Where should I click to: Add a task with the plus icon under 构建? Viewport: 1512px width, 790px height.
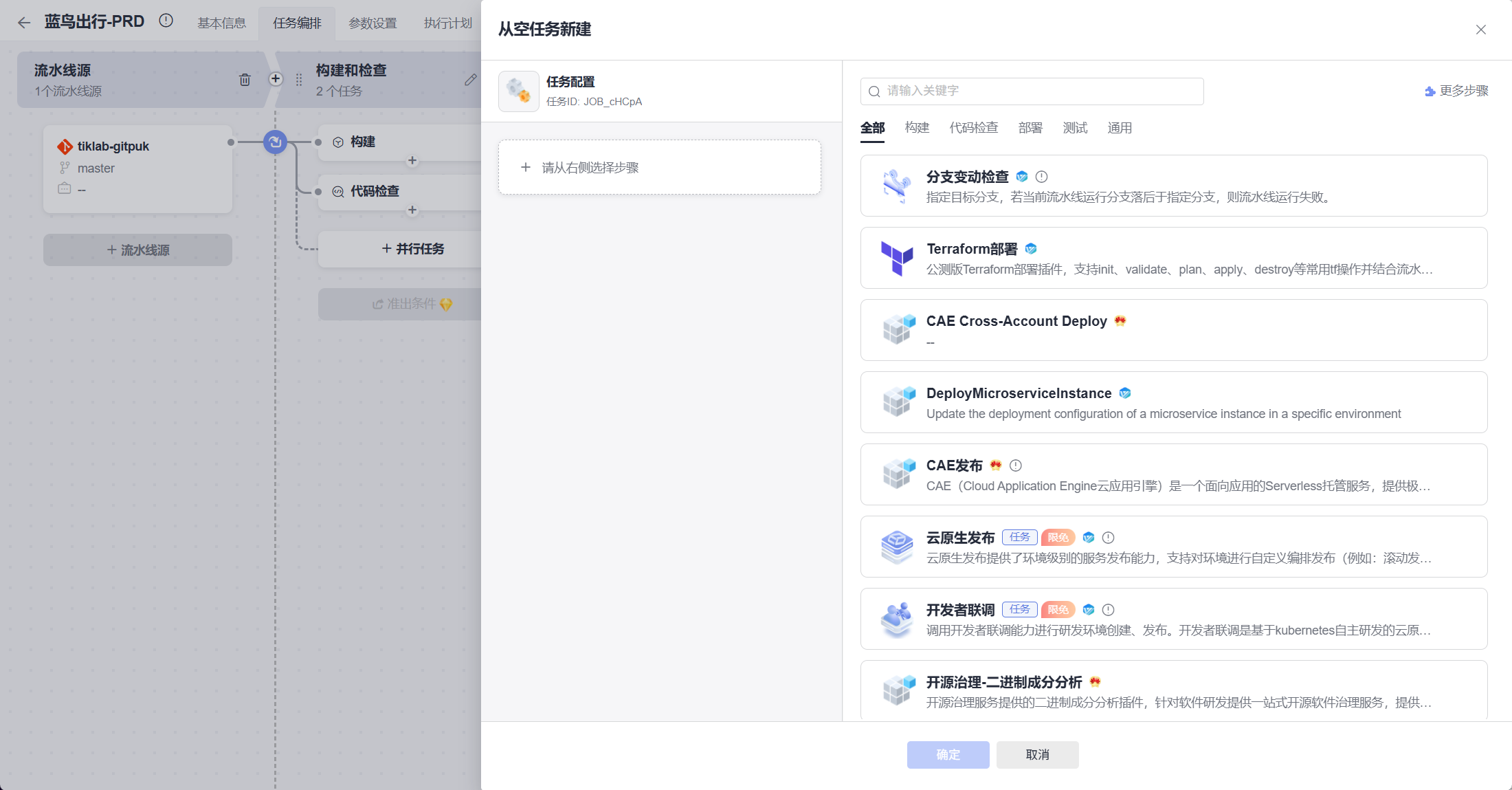412,160
